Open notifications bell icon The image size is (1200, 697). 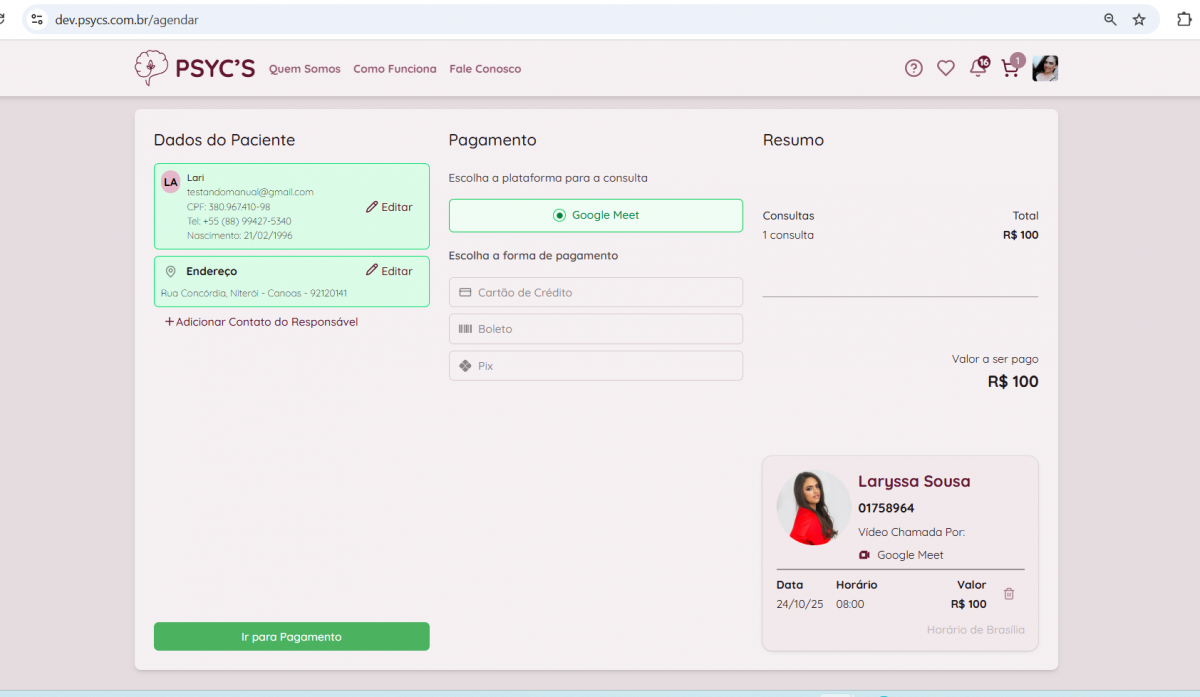(x=978, y=68)
